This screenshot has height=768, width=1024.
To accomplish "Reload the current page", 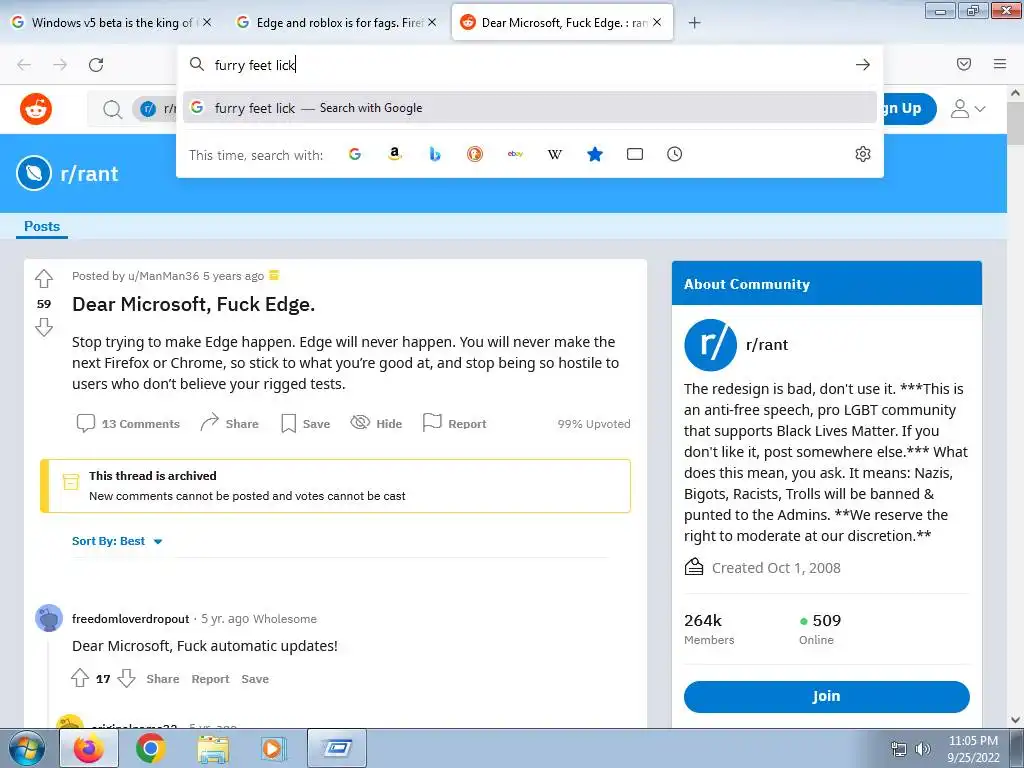I will click(x=96, y=65).
